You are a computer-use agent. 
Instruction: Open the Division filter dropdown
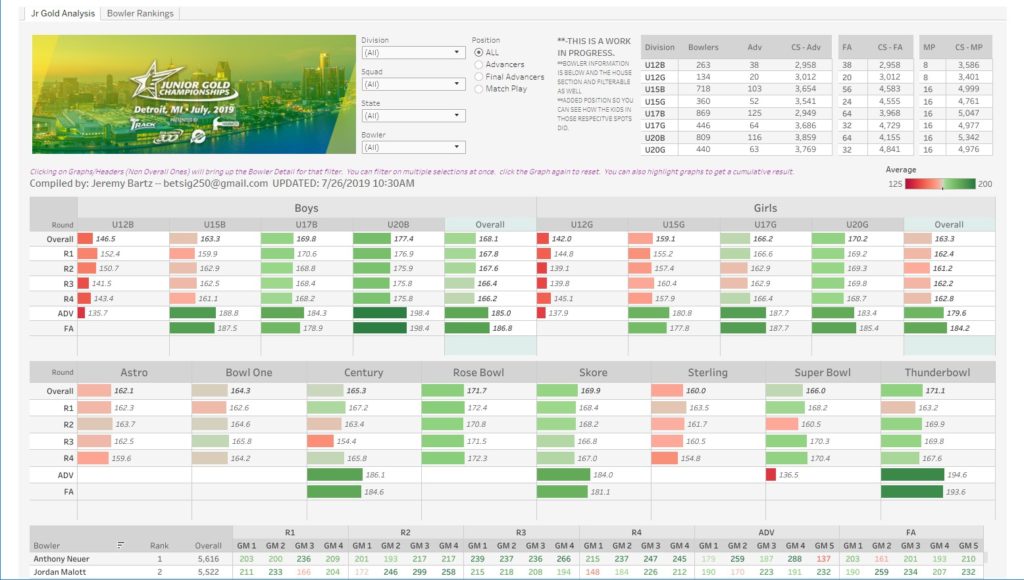click(x=413, y=52)
